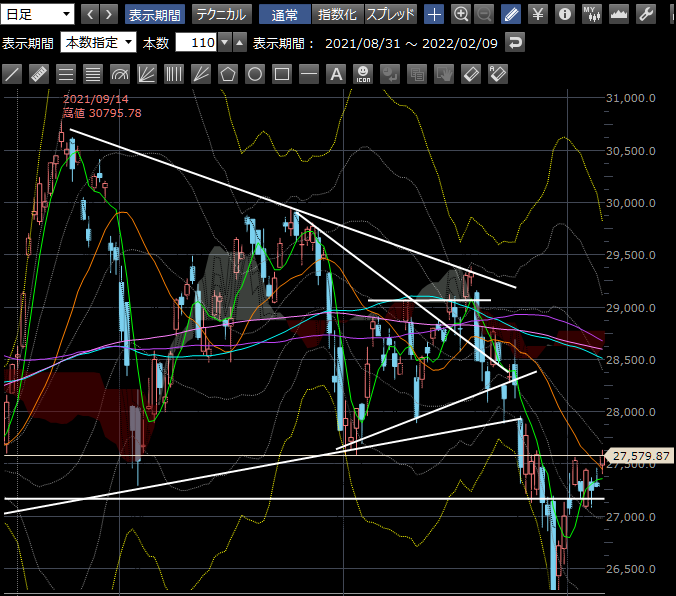The image size is (676, 596).
Task: Click the bar count field showing 110
Action: (195, 42)
